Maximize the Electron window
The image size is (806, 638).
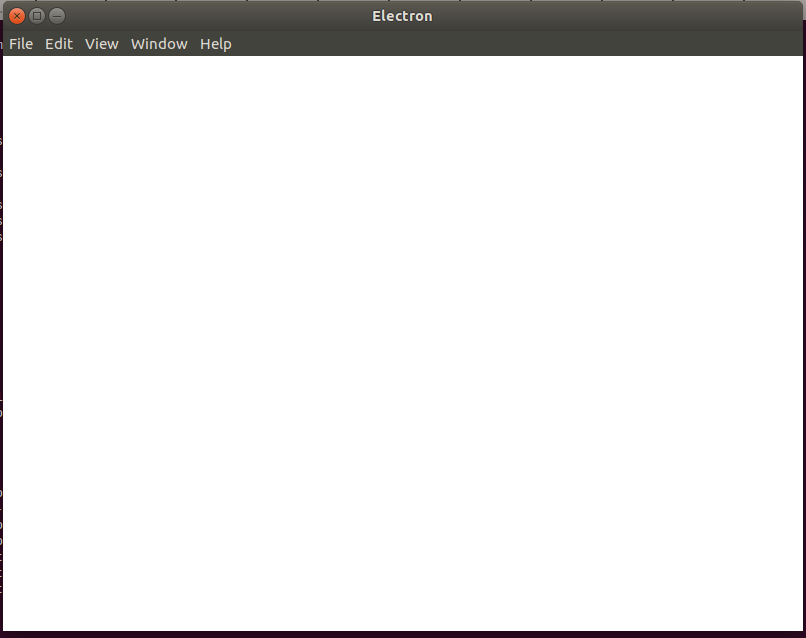pos(37,16)
